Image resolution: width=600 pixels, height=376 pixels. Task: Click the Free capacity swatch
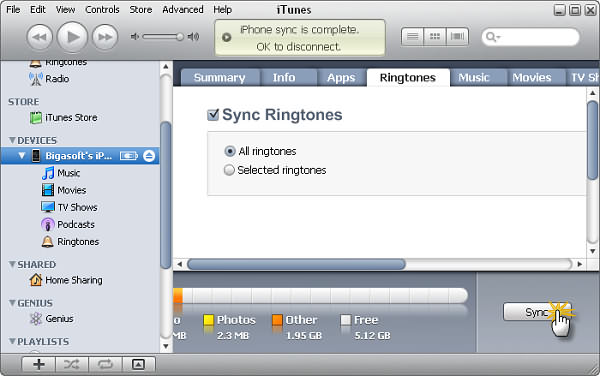[346, 320]
